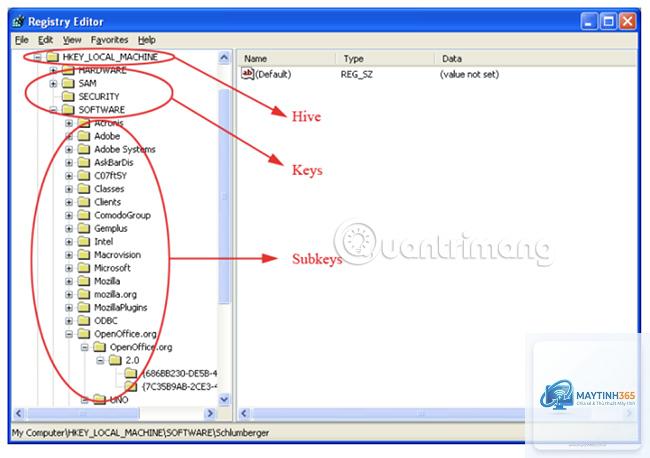The width and height of the screenshot is (650, 458).
Task: Click the tree pane vertical scrollbar thumb
Action: [x=224, y=196]
